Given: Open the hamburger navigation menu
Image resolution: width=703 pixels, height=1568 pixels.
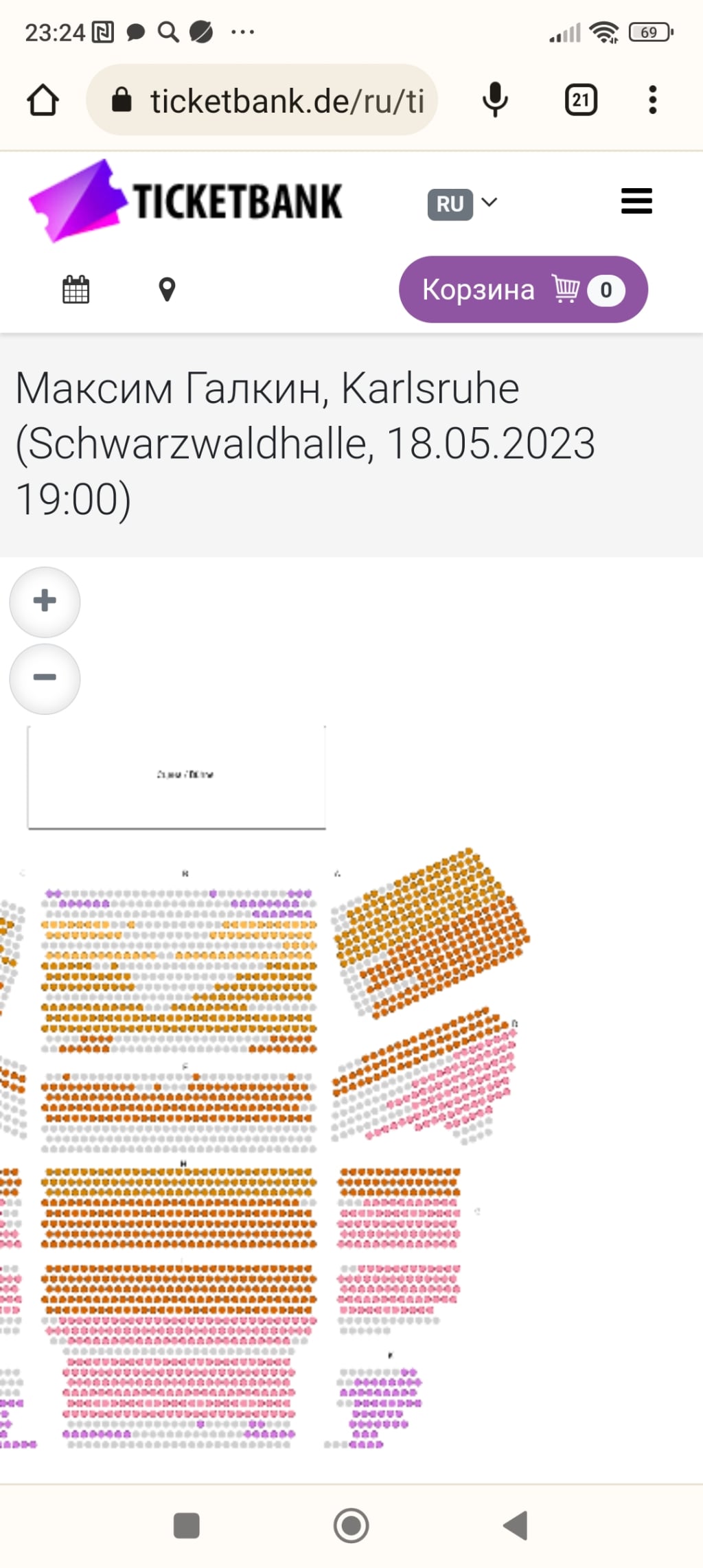Looking at the screenshot, I should pos(636,201).
